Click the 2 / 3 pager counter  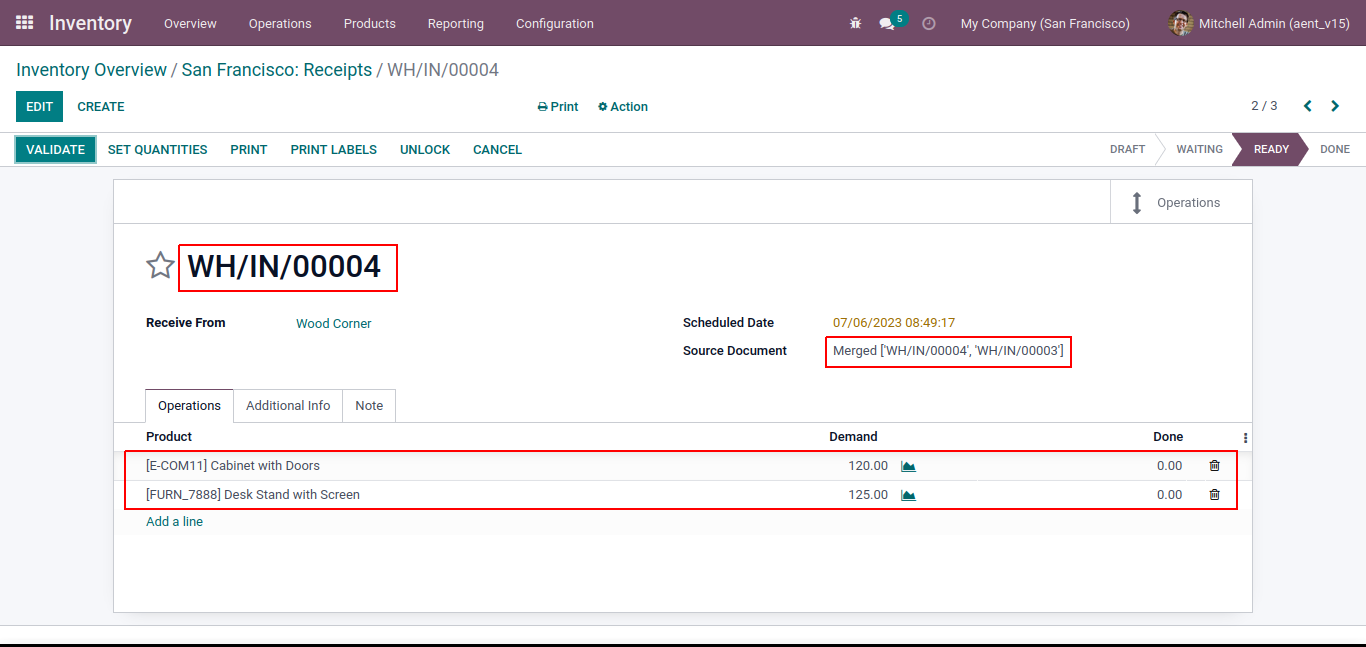pos(1264,106)
